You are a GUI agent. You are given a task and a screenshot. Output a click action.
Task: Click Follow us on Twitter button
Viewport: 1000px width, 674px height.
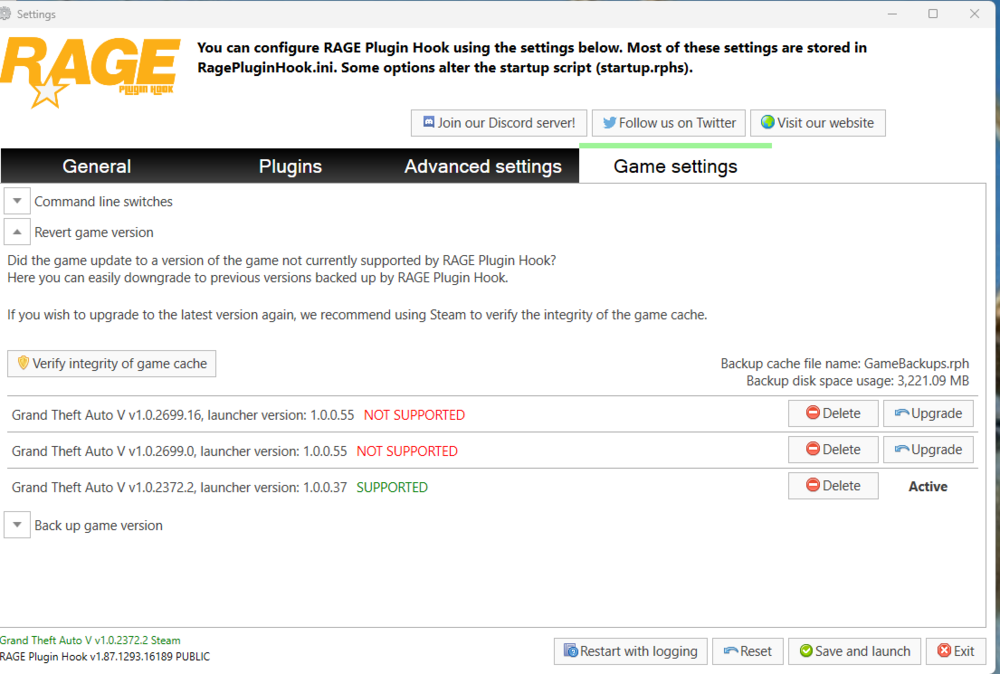(x=668, y=122)
